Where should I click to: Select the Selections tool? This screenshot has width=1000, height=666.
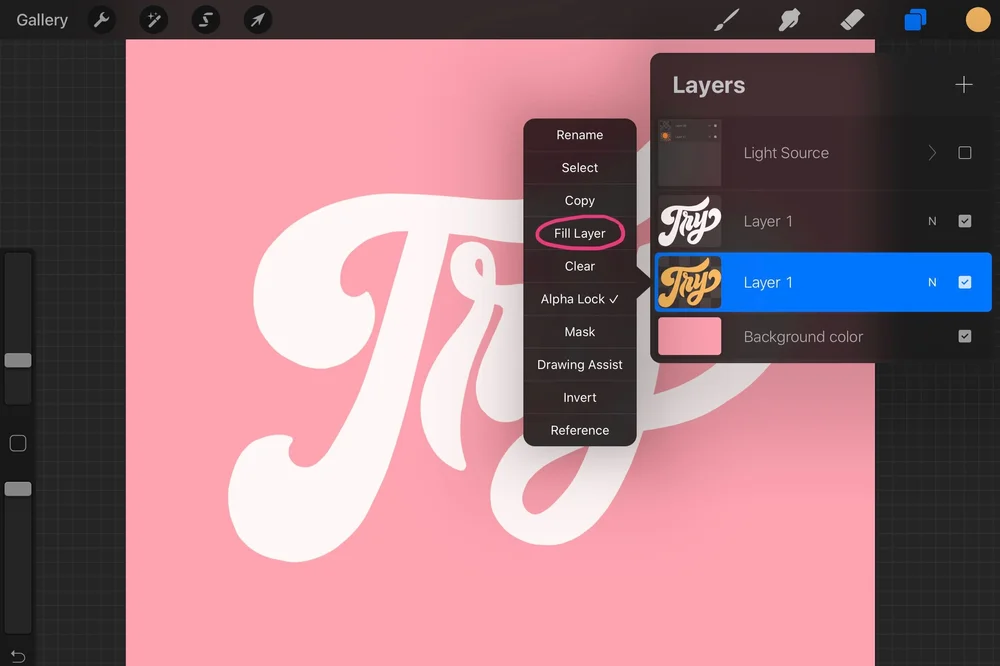click(205, 20)
